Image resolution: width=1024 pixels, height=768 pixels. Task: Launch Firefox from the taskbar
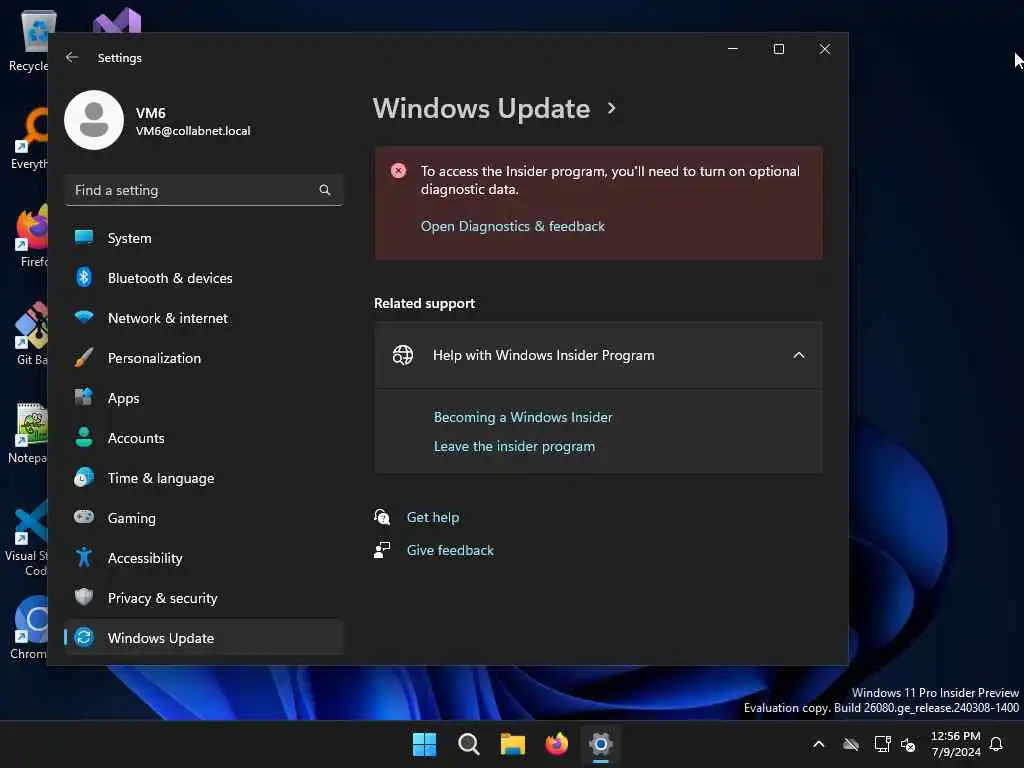pyautogui.click(x=556, y=744)
